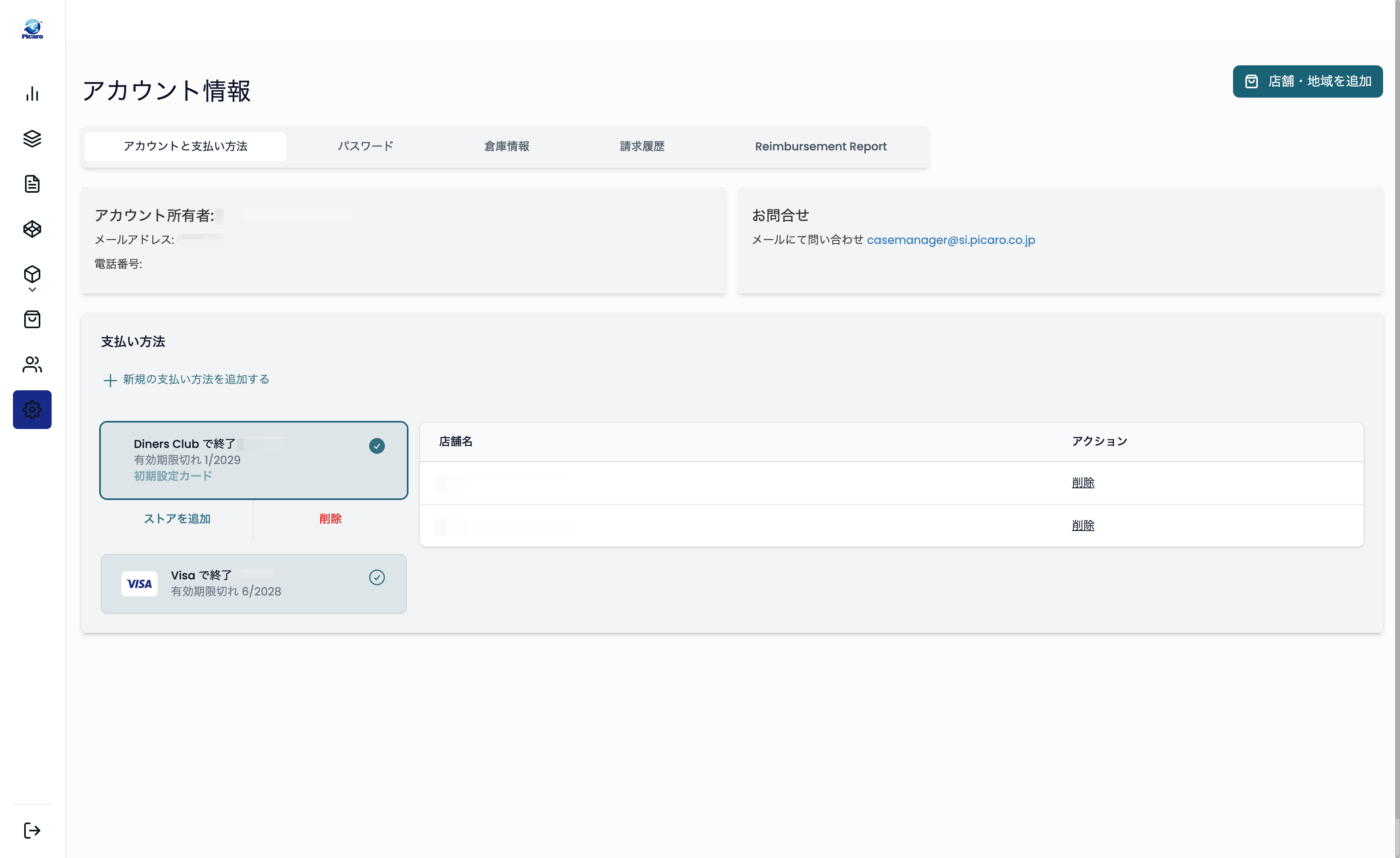Click red 削除 under Diners Club card
Viewport: 1400px width, 858px height.
pyautogui.click(x=330, y=519)
